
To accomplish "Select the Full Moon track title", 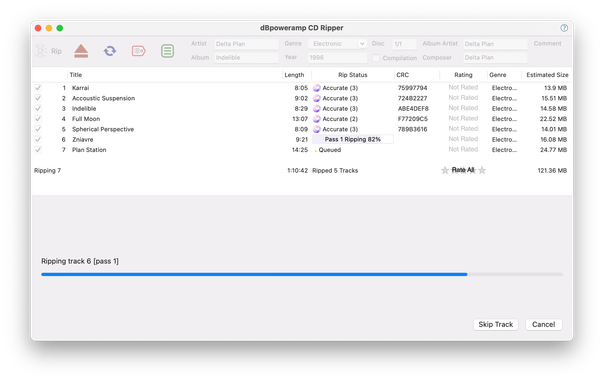I will tap(86, 119).
